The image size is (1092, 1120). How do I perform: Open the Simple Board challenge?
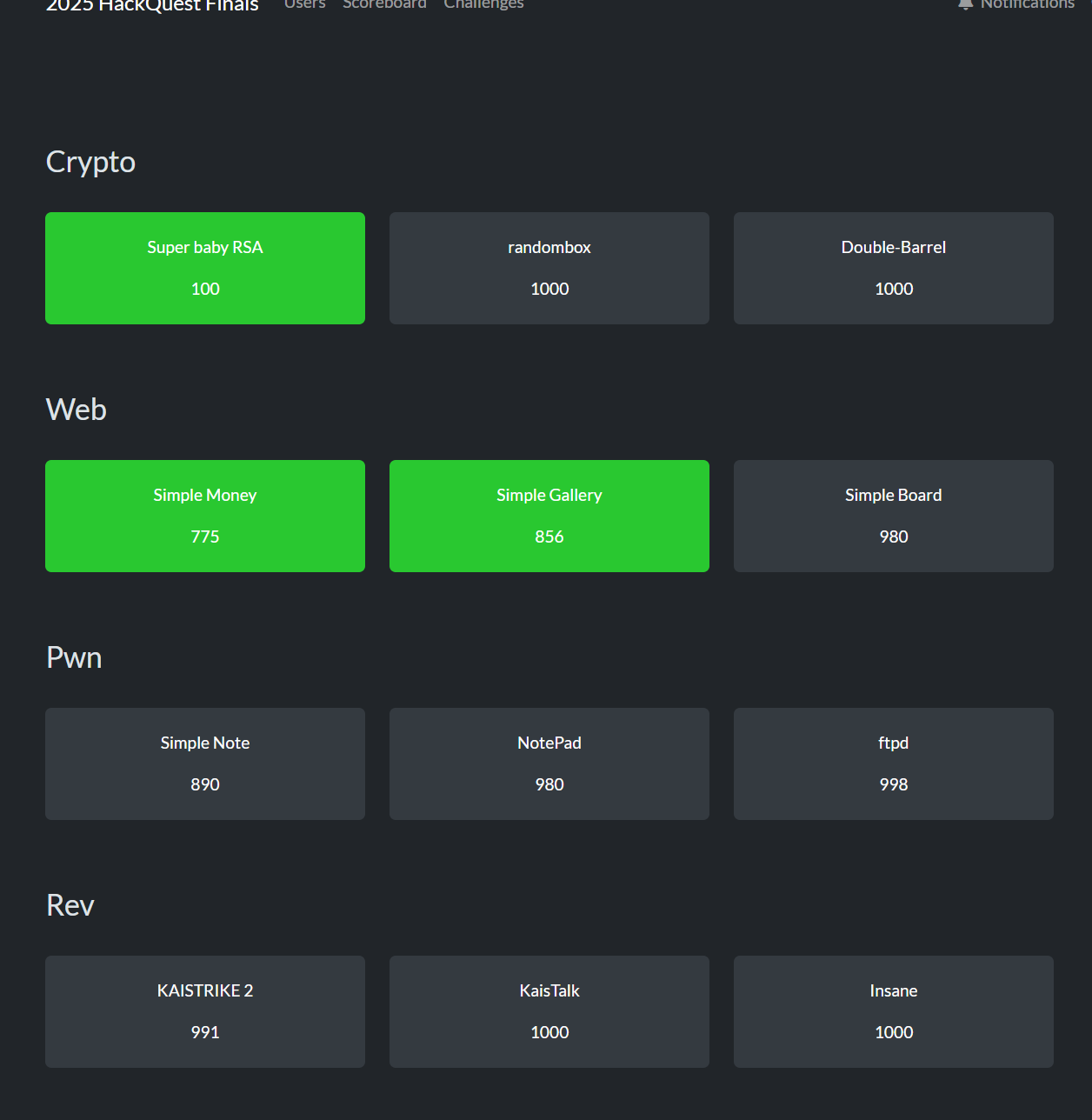894,516
